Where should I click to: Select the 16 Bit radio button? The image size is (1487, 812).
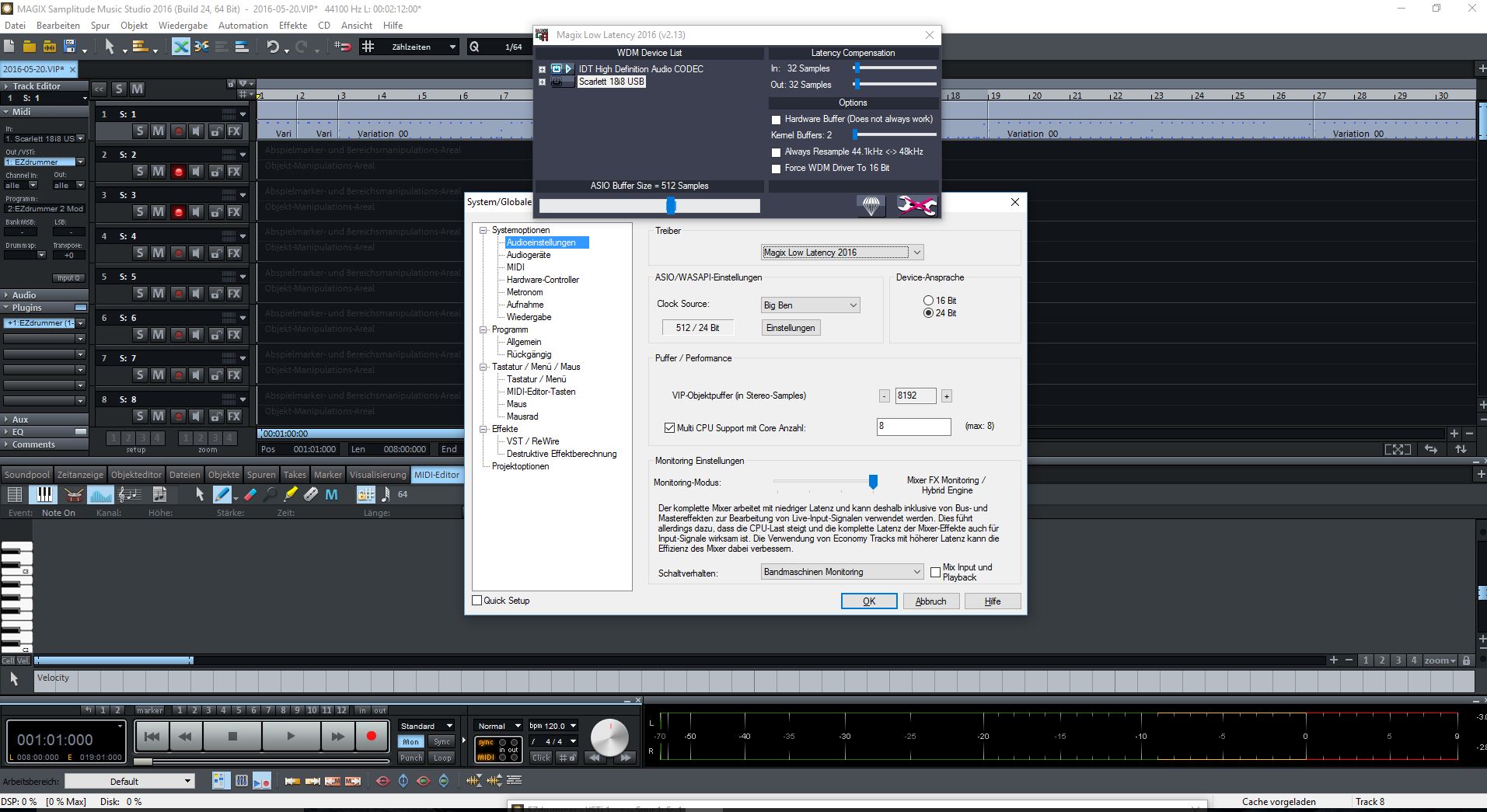[928, 301]
